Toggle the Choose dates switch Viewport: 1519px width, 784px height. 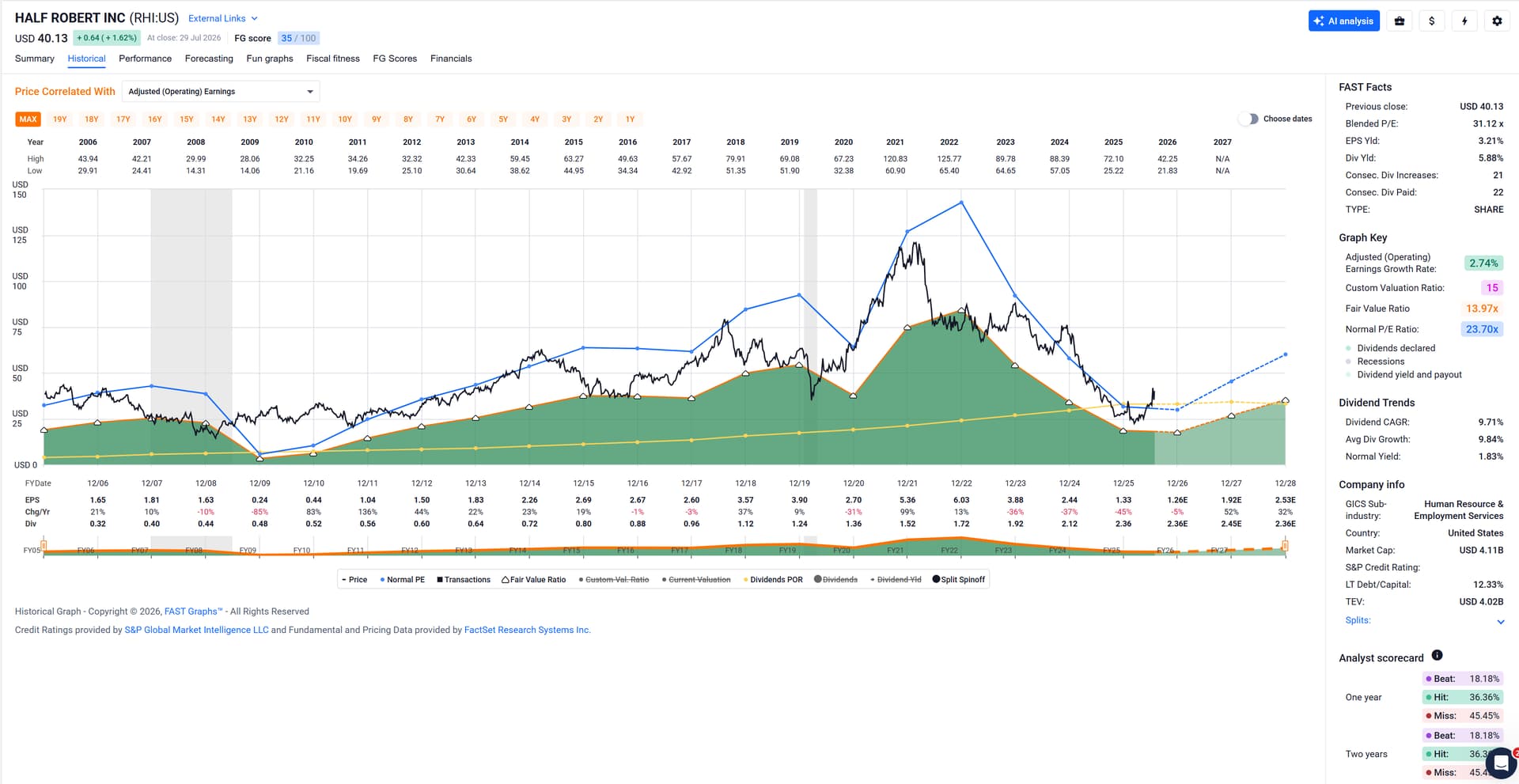1248,119
